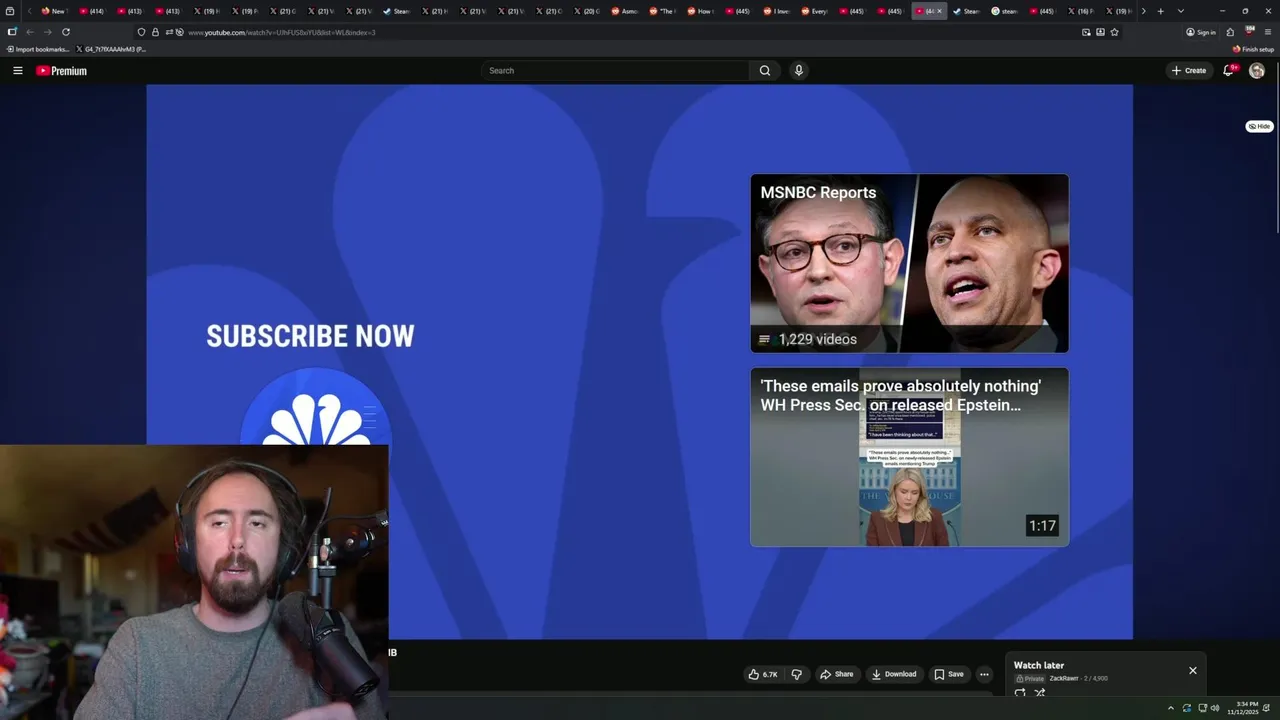Open 'These emails prove absolutely nothing' video card
This screenshot has width=1280, height=720.
(909, 457)
